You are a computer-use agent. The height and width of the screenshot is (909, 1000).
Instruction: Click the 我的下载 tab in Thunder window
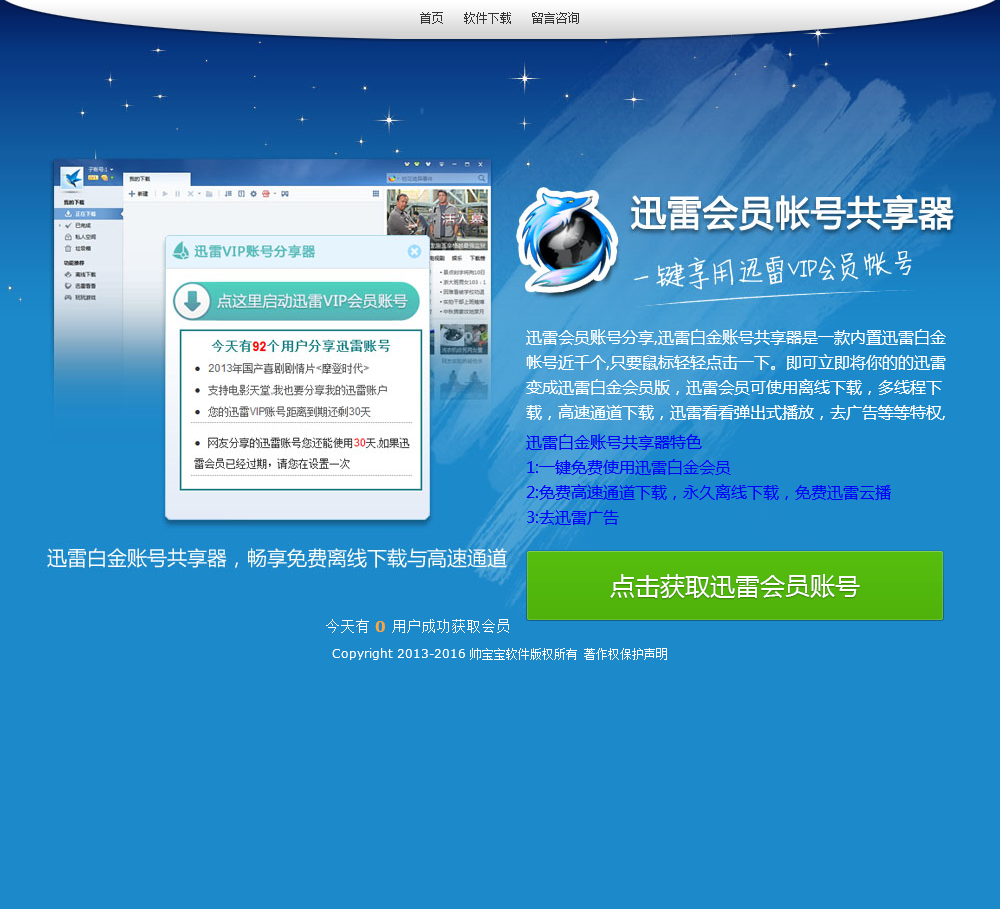click(x=157, y=179)
